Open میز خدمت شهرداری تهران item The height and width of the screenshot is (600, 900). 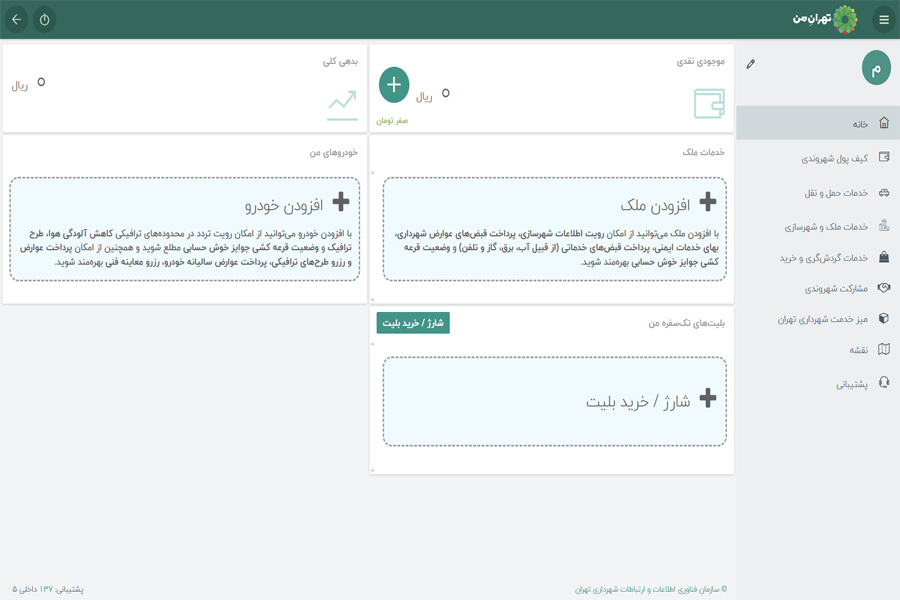[x=818, y=319]
